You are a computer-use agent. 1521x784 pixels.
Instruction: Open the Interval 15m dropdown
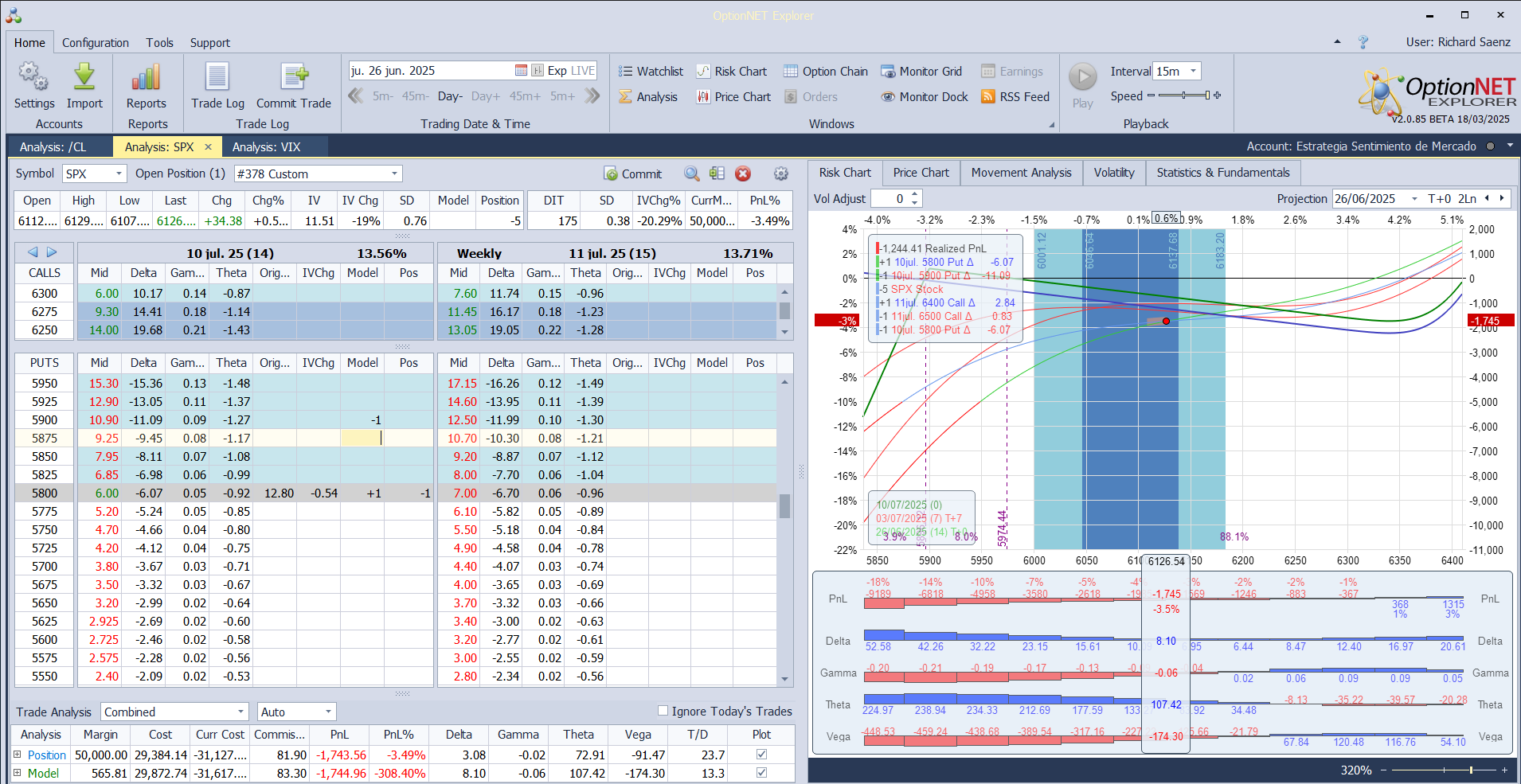pos(1193,71)
